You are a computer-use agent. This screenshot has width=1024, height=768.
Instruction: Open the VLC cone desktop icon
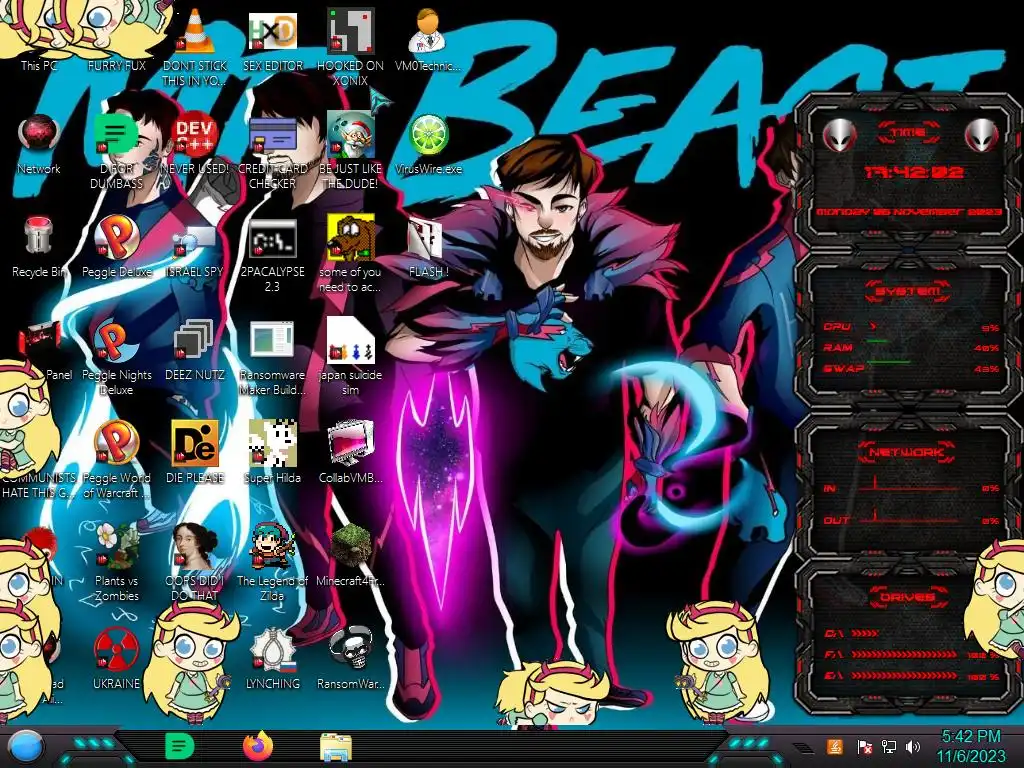click(x=195, y=31)
